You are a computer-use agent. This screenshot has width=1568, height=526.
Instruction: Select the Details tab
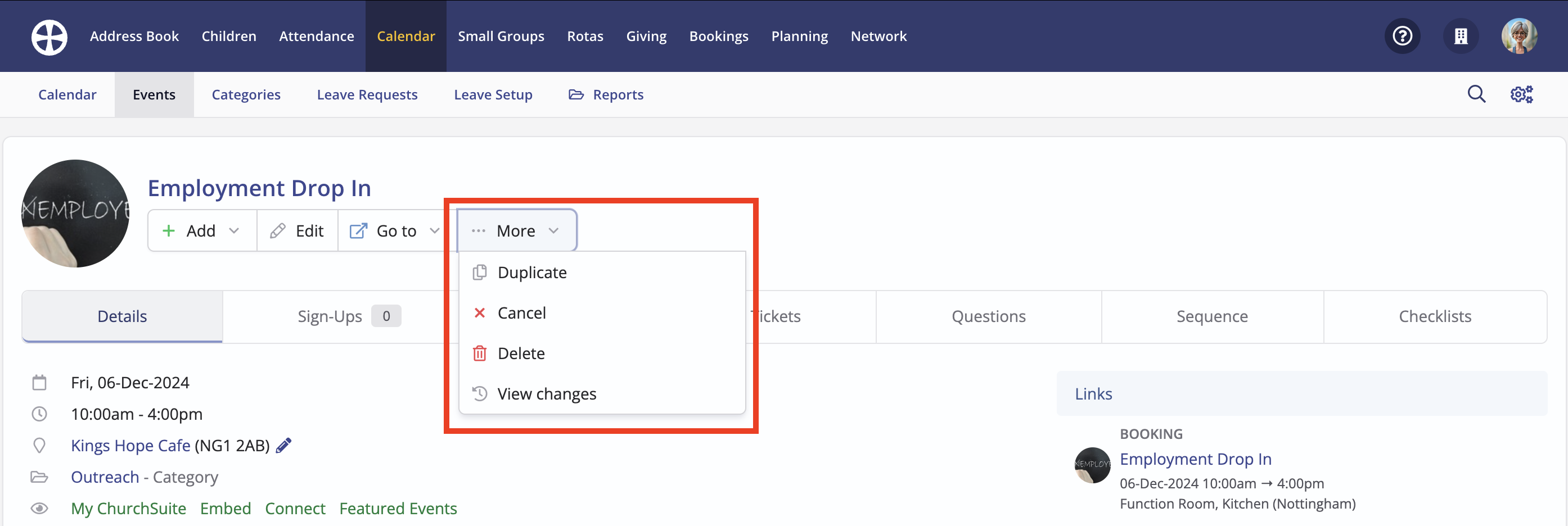coord(123,316)
